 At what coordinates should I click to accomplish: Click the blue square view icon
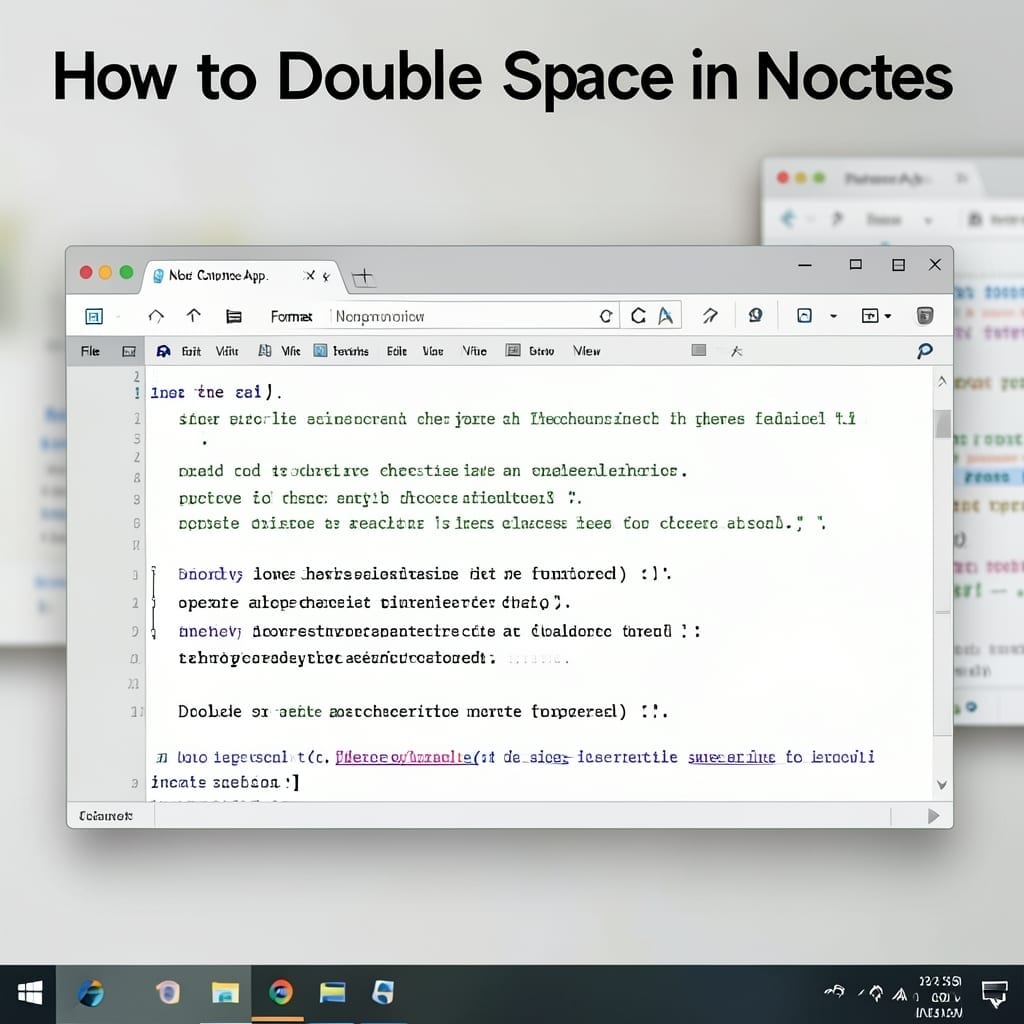coord(805,316)
